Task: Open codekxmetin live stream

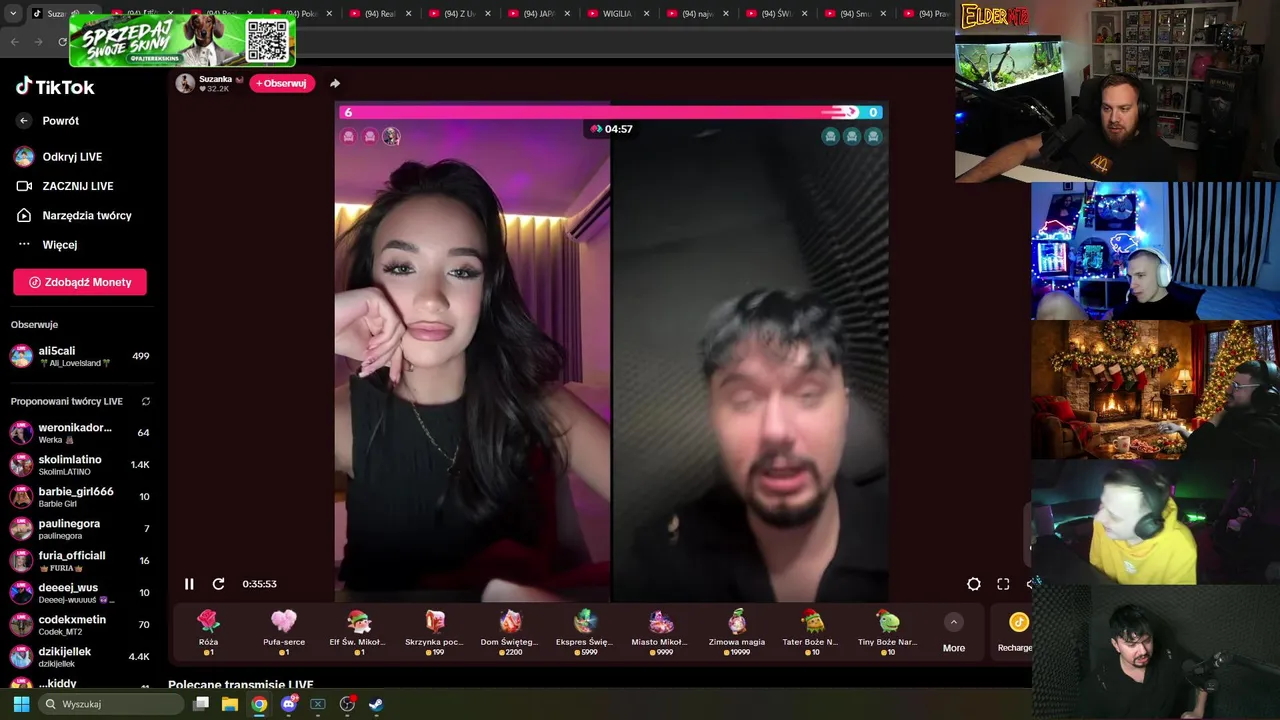Action: (80, 625)
